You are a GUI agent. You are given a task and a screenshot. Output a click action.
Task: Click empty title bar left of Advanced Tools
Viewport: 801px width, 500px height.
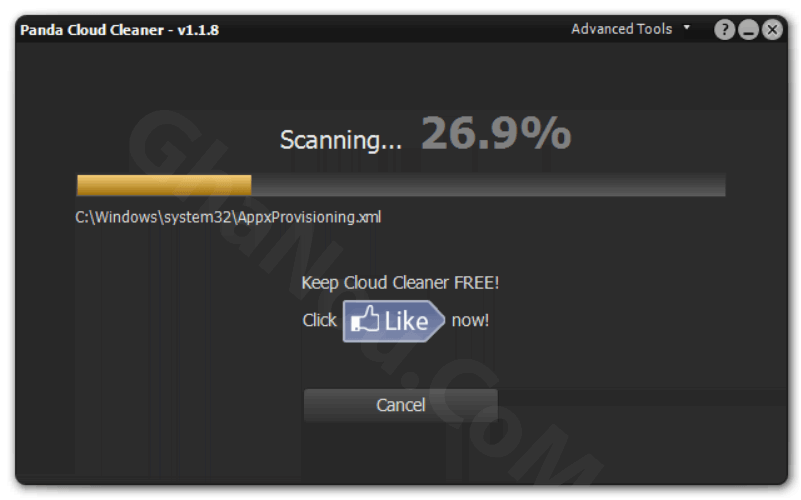[x=393, y=30]
